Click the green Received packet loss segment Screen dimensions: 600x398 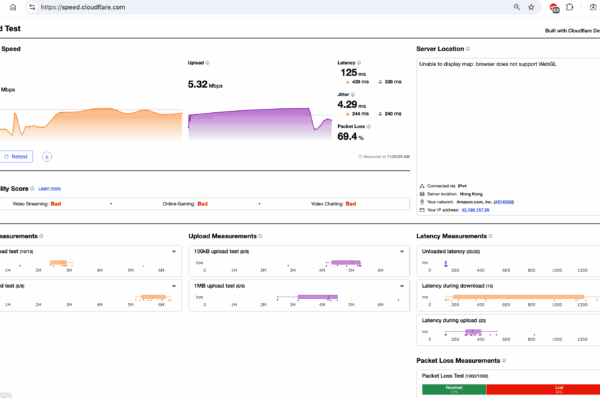[x=454, y=390]
